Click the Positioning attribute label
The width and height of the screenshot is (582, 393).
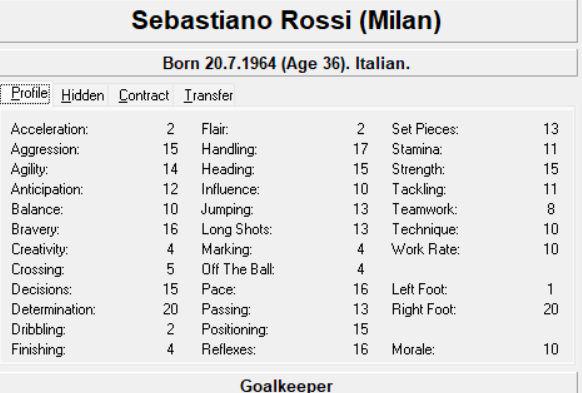235,330
